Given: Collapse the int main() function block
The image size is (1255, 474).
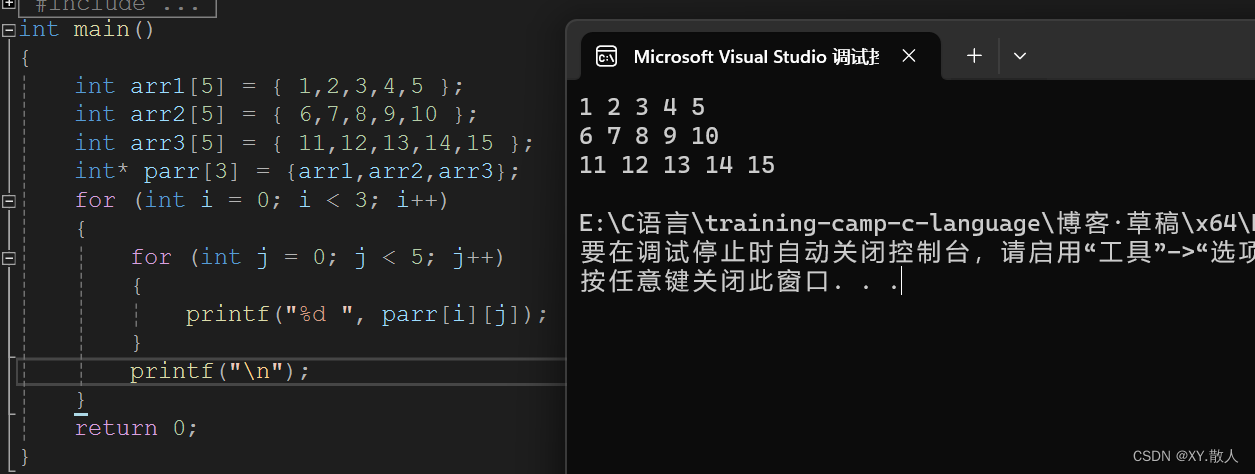Looking at the screenshot, I should click(8, 30).
